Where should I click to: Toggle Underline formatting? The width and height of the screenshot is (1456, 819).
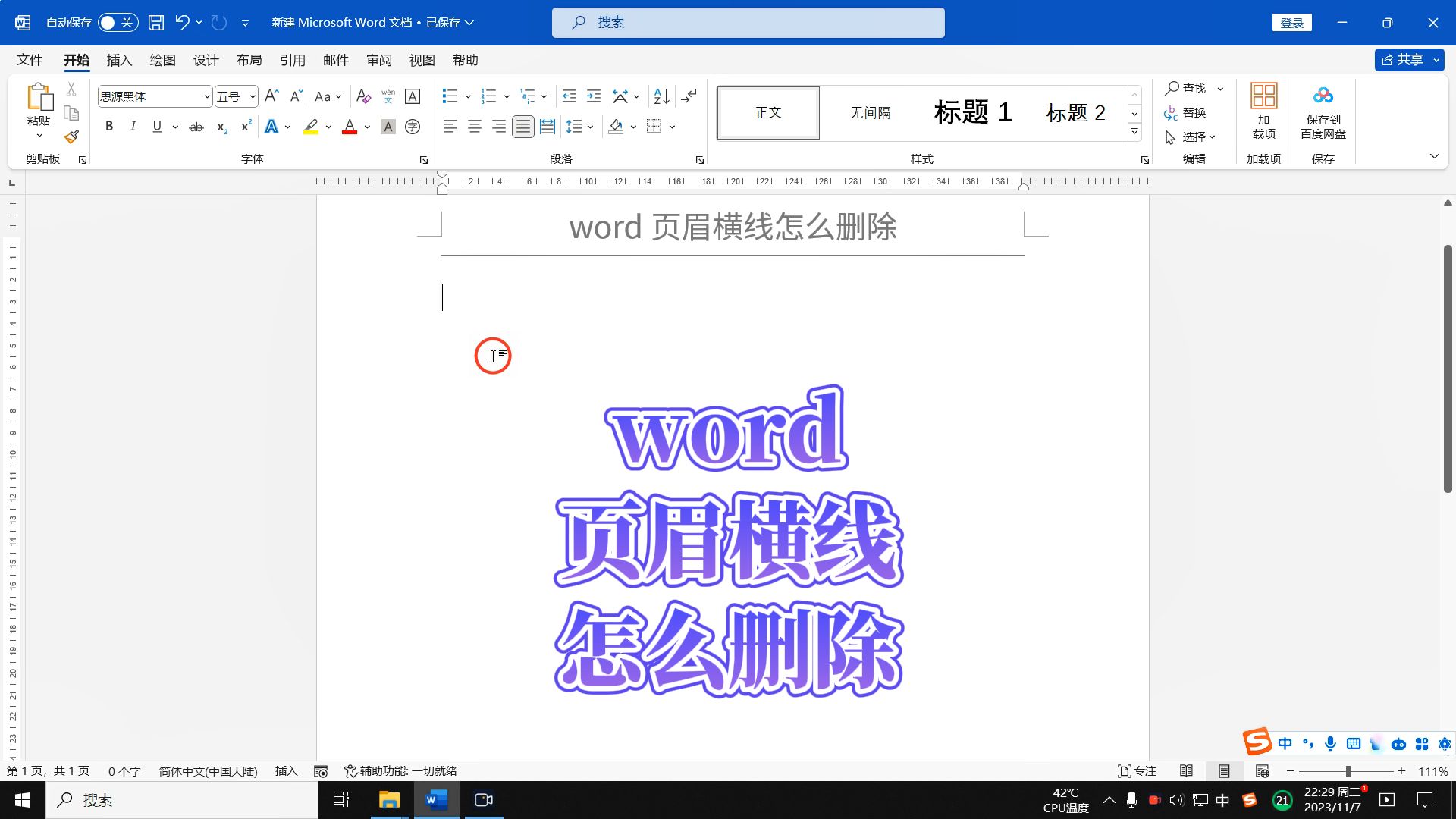click(x=157, y=127)
